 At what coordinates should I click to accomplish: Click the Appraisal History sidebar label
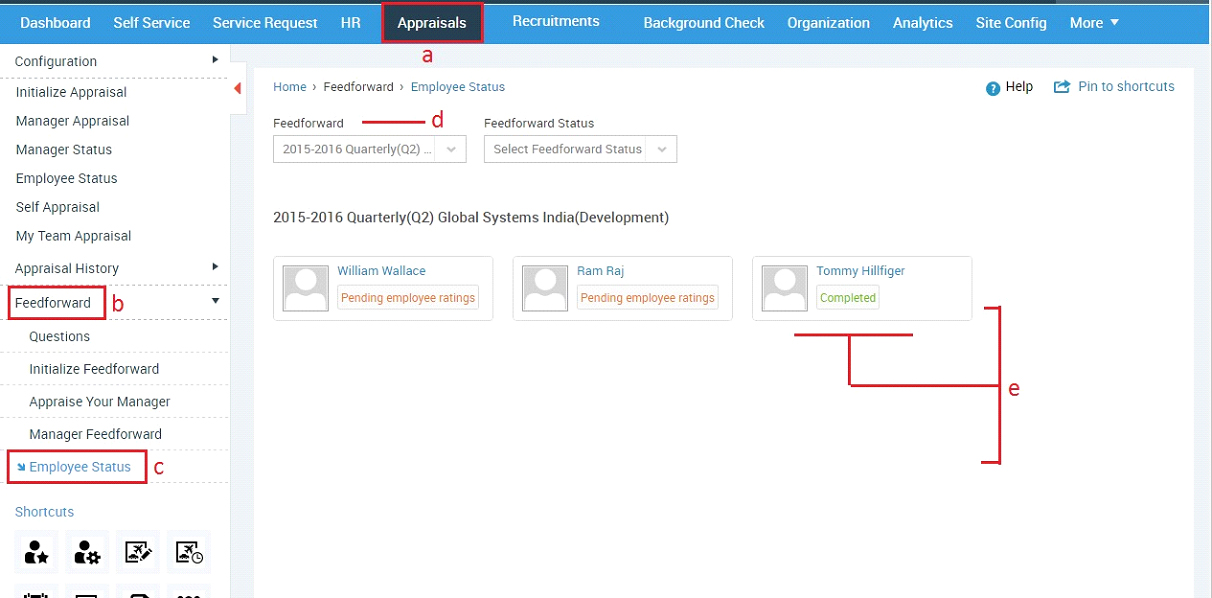(x=67, y=268)
